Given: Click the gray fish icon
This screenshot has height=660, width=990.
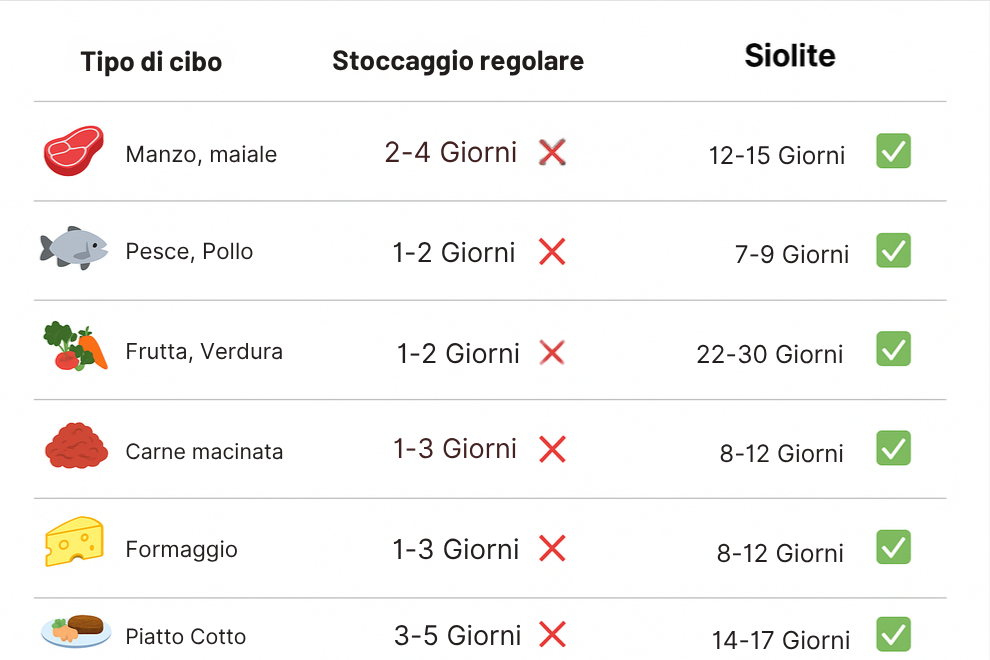Looking at the screenshot, I should pos(74,247).
